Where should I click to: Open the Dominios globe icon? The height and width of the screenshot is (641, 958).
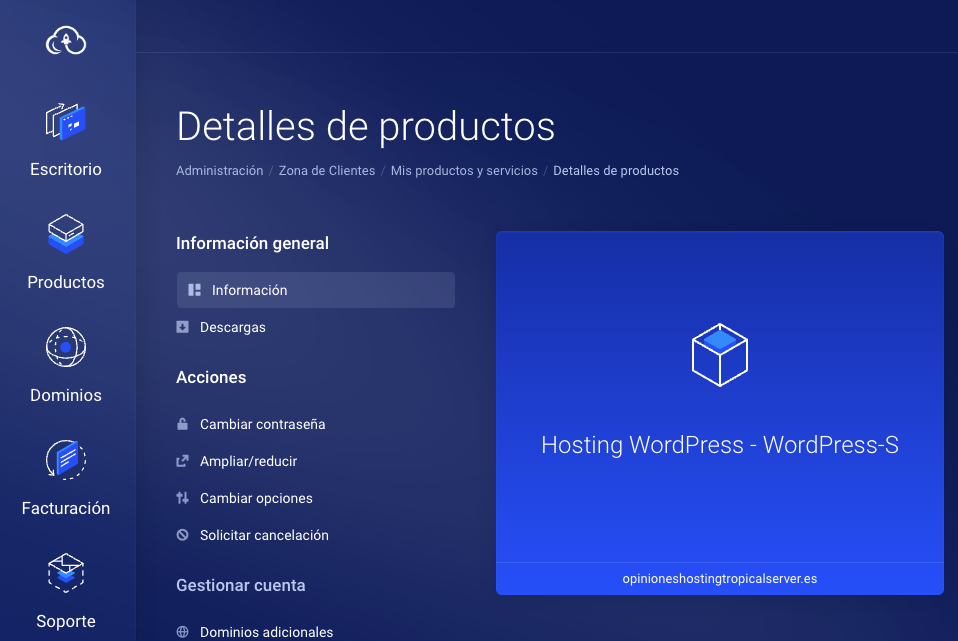pos(66,348)
